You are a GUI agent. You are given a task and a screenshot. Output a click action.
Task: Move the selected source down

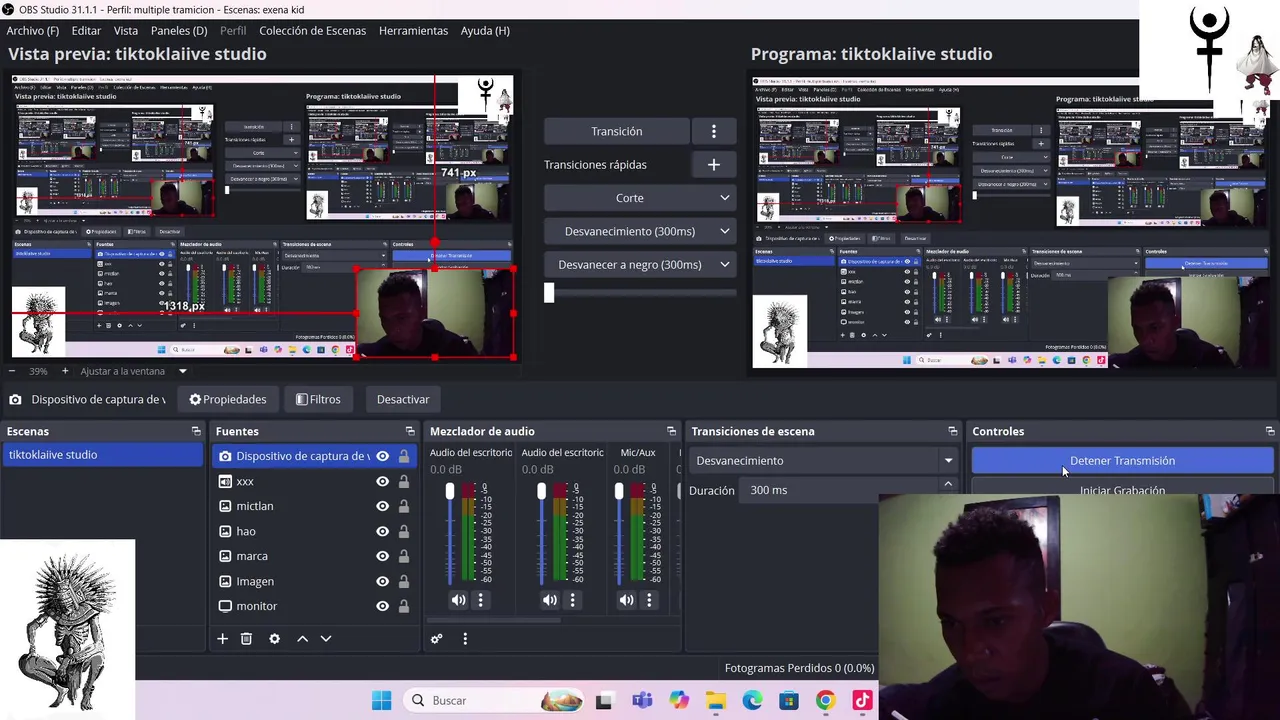pos(326,638)
